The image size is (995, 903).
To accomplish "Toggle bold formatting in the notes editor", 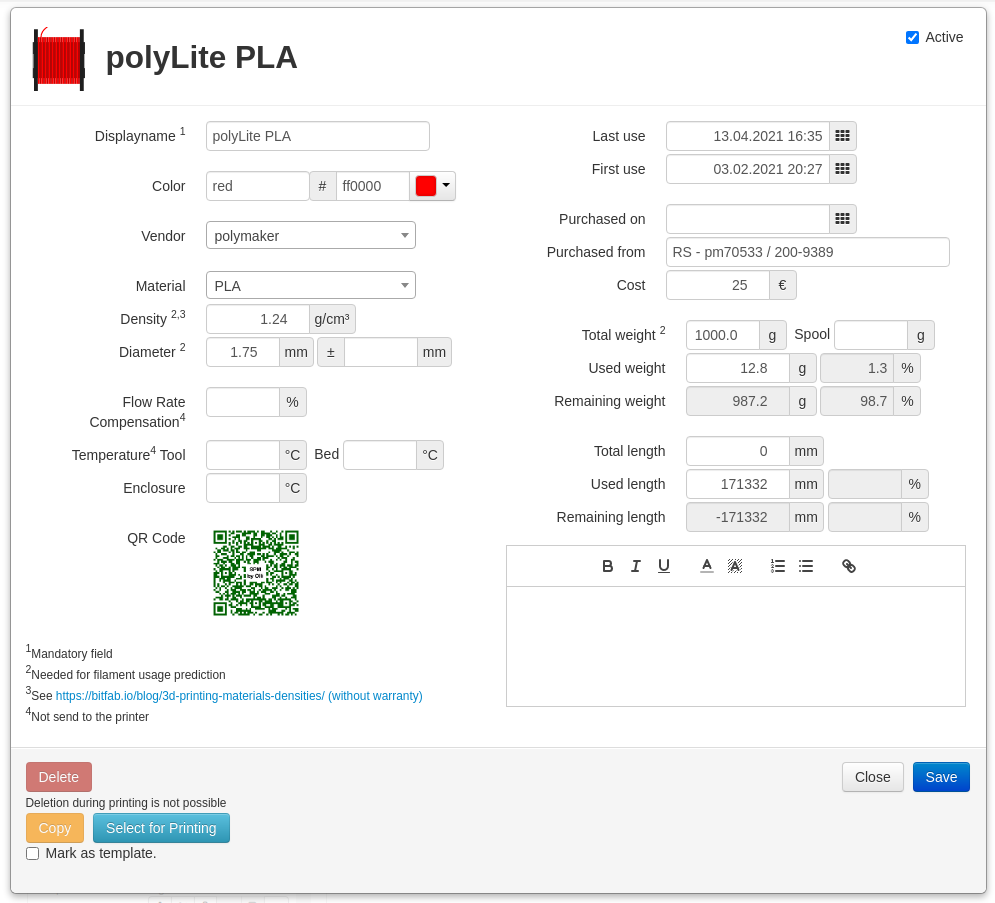I will pos(607,566).
